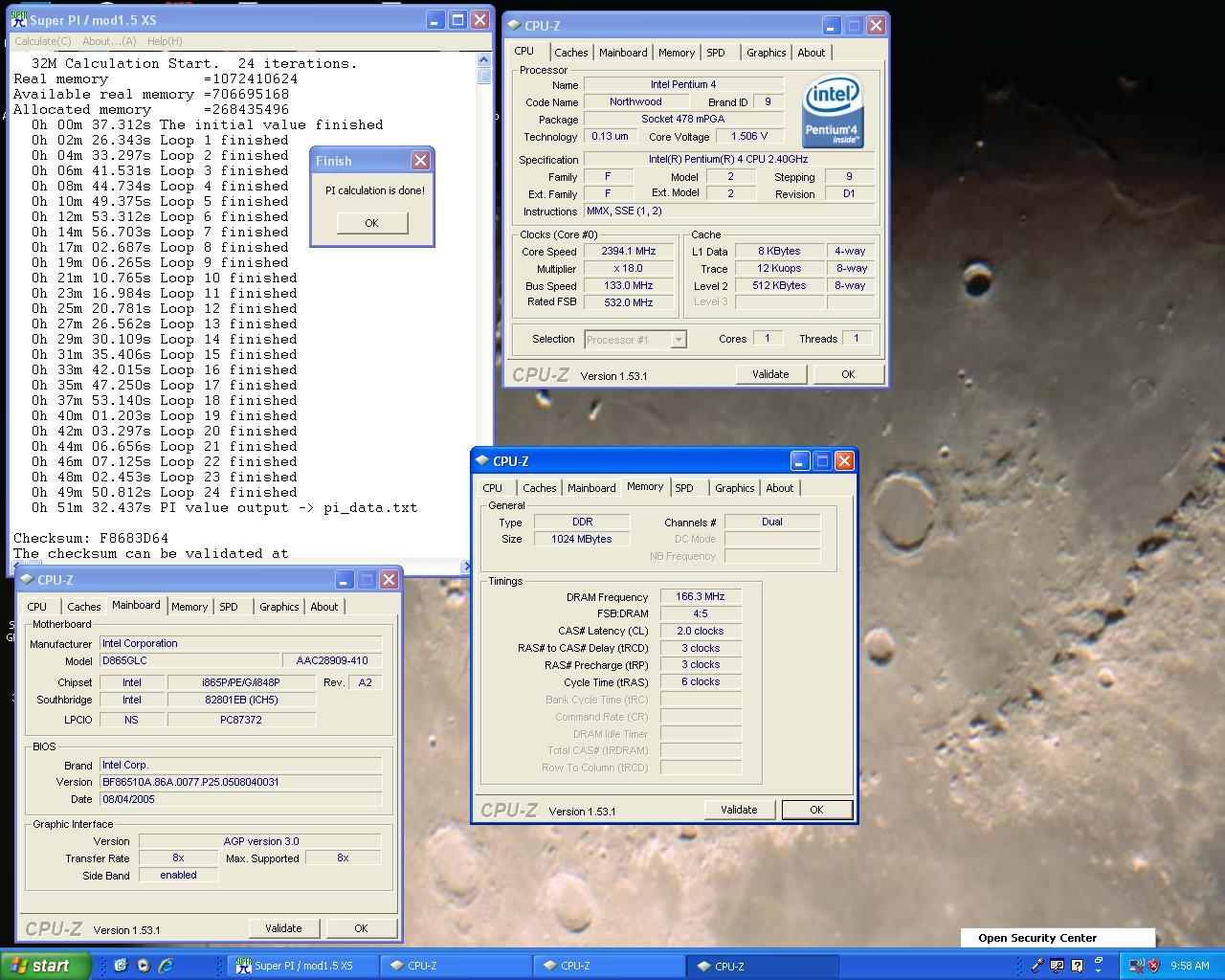Image resolution: width=1225 pixels, height=980 pixels.
Task: Close the Finish dialog with its X
Action: click(x=420, y=160)
